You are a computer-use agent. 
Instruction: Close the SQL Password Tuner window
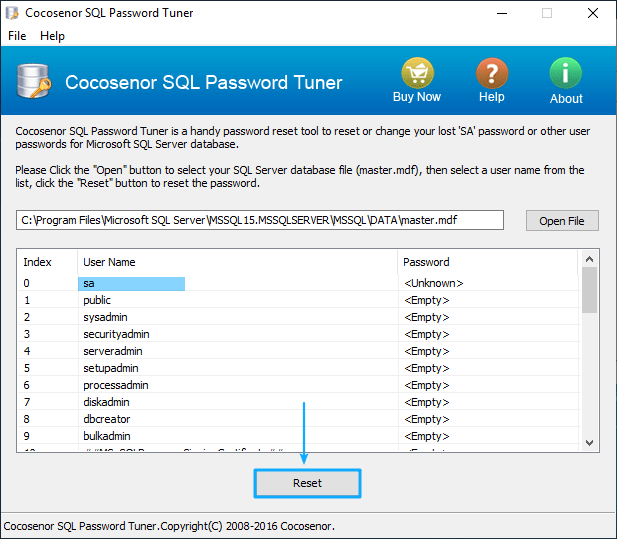593,13
